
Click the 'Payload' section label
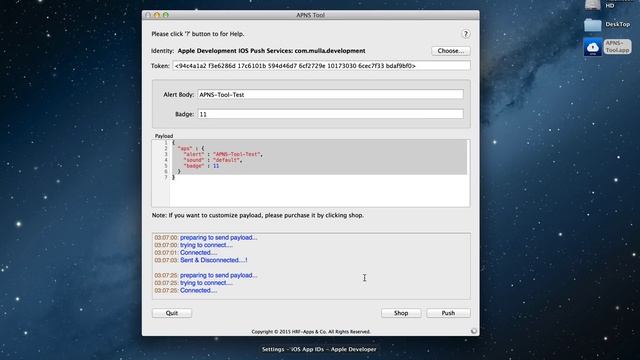[x=164, y=136]
